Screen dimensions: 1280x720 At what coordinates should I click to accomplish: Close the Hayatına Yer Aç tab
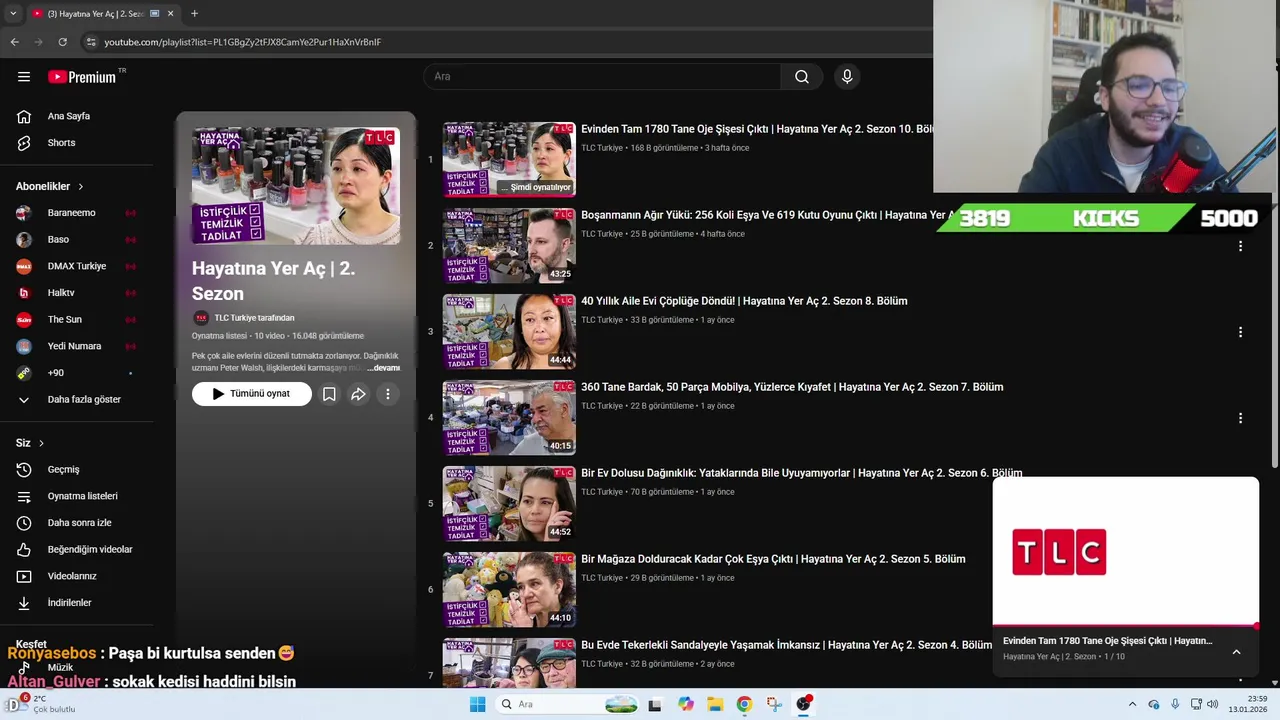171,13
